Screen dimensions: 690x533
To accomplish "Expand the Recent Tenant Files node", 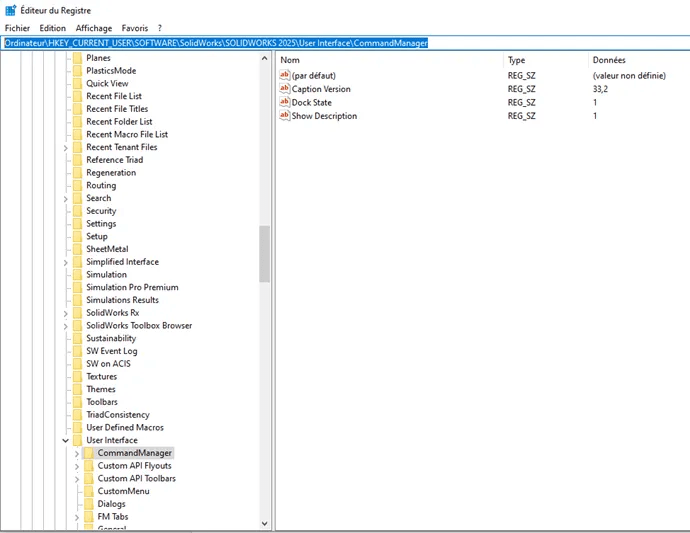I will pos(66,147).
